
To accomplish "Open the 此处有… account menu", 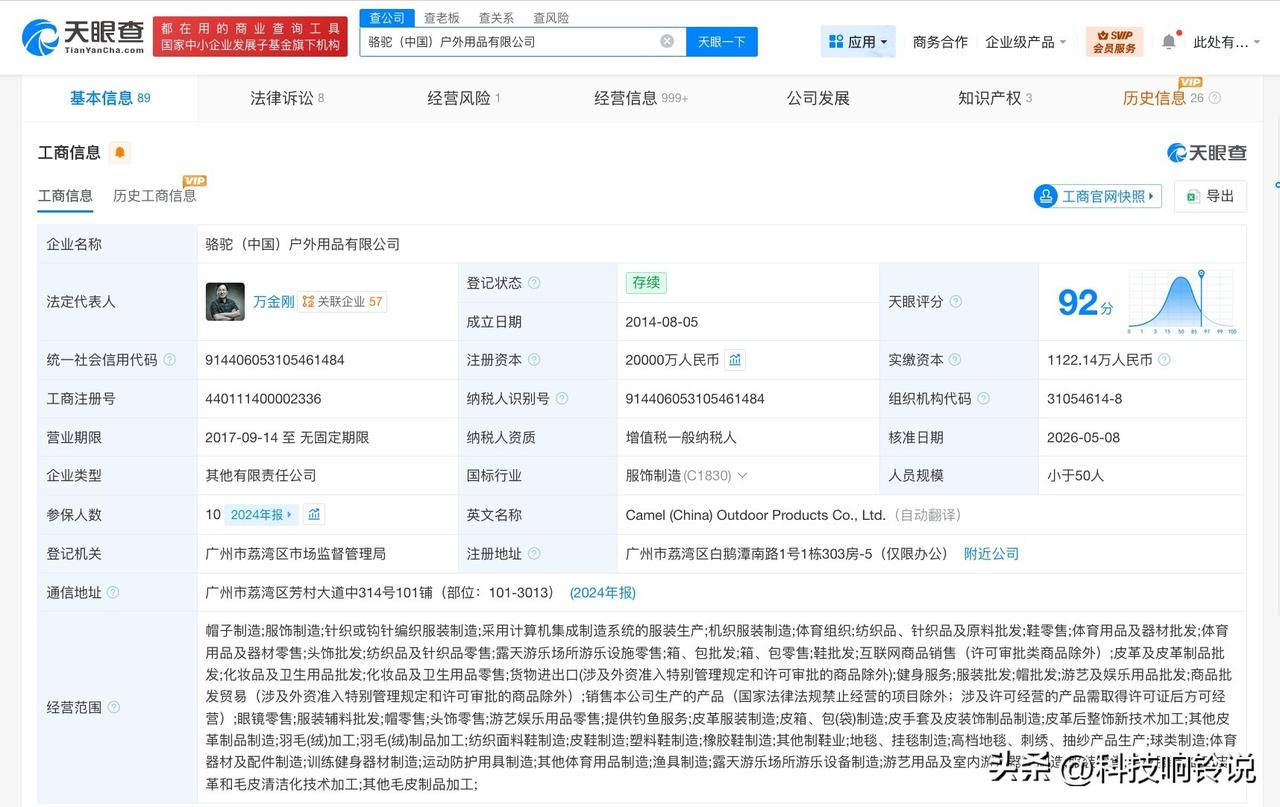I will point(1226,42).
